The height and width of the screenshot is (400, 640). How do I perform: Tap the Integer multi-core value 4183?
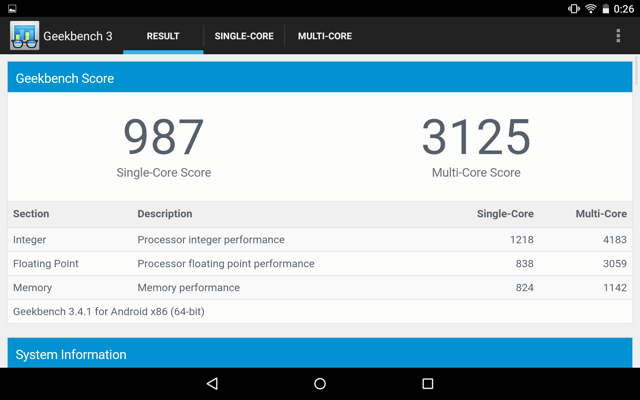tap(615, 240)
